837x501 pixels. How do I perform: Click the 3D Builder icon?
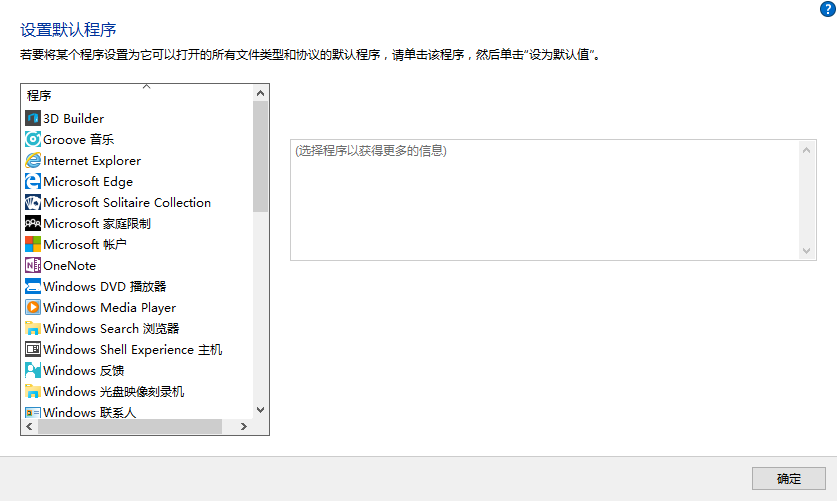pos(33,118)
